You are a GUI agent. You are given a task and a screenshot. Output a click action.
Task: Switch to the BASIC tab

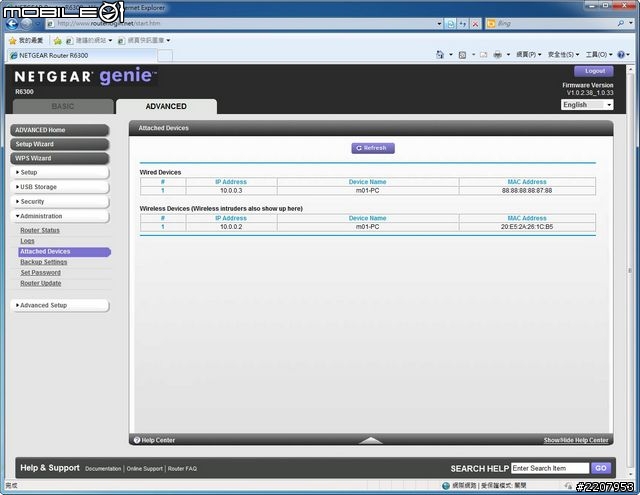63,106
